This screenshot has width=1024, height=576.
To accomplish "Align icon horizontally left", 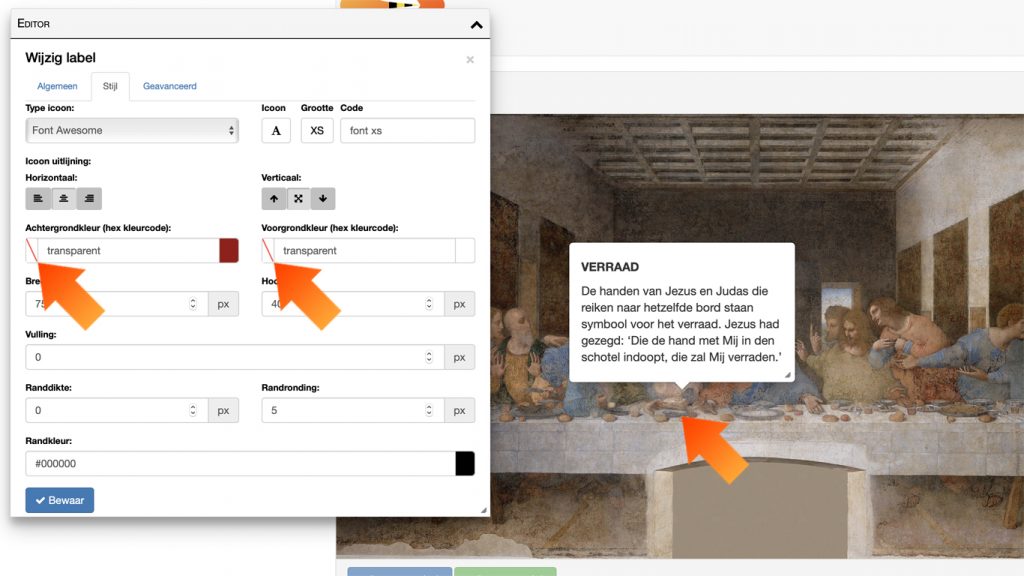I will pos(38,199).
